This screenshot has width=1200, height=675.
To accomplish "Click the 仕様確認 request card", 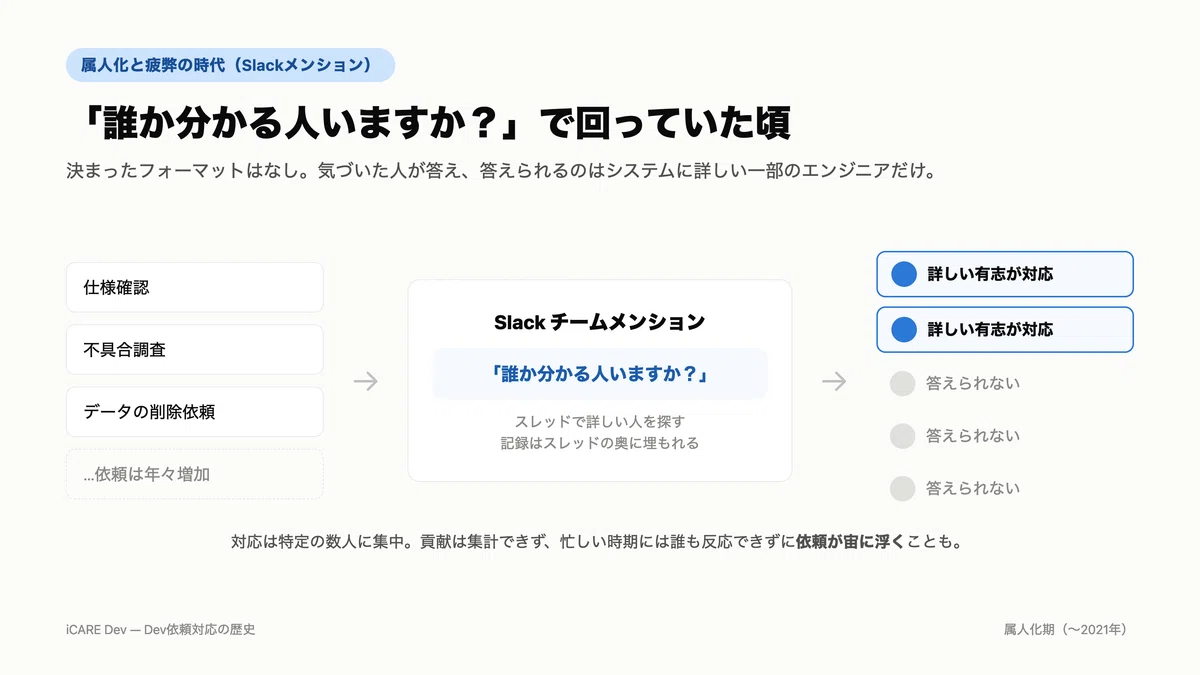I will (x=195, y=287).
